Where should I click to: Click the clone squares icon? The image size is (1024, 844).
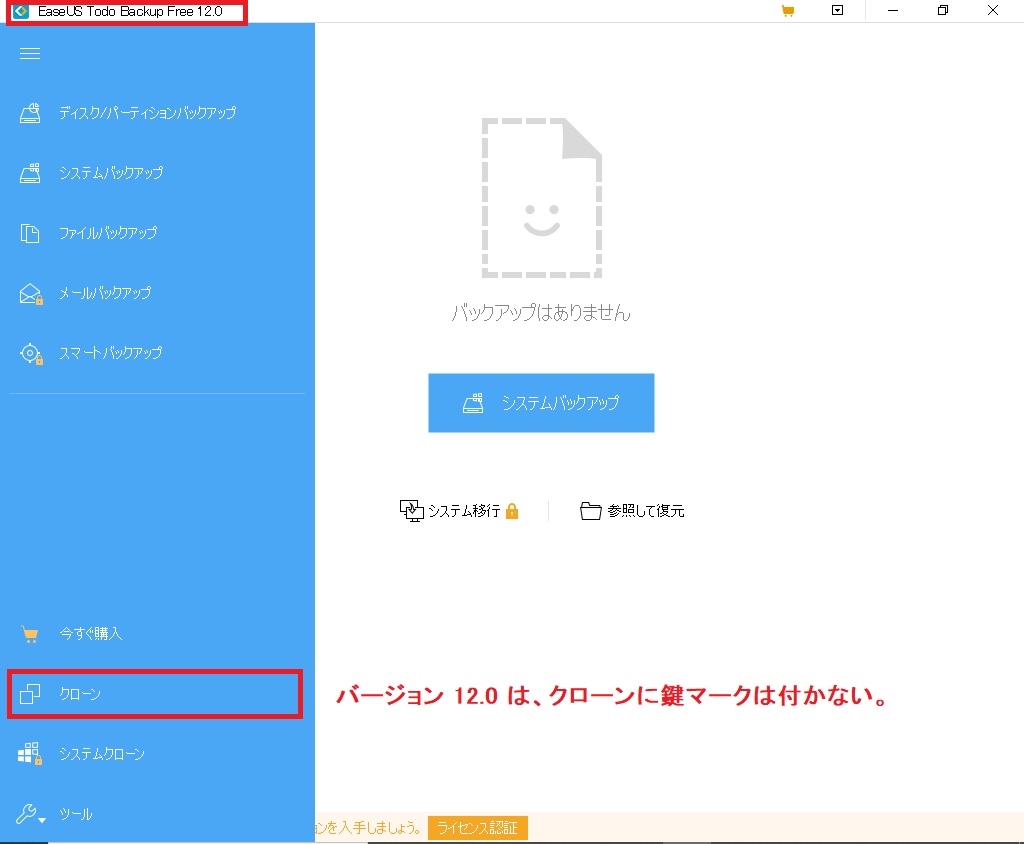tap(30, 694)
